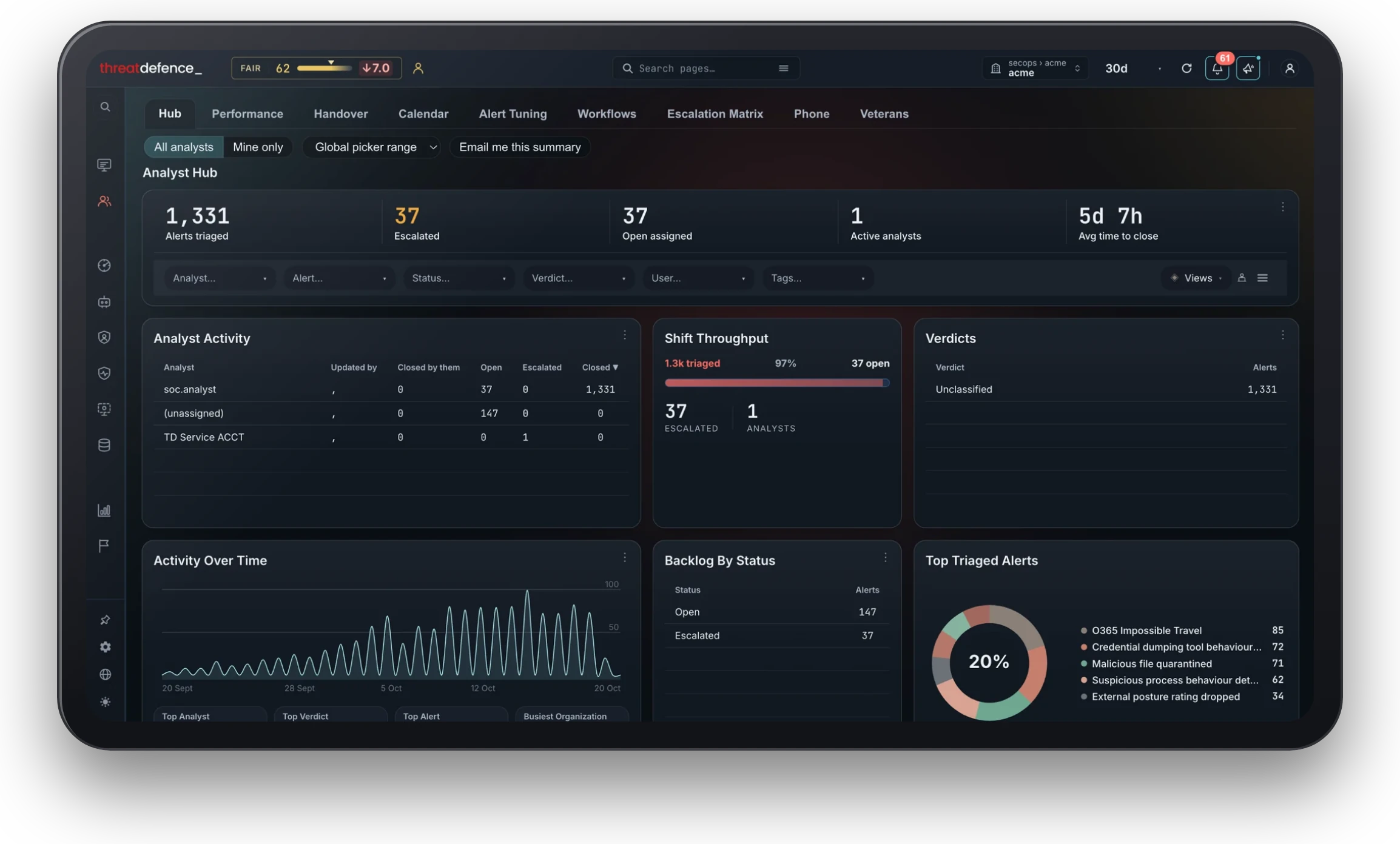The height and width of the screenshot is (844, 1400).
Task: Switch to the Performance tab
Action: pos(247,113)
